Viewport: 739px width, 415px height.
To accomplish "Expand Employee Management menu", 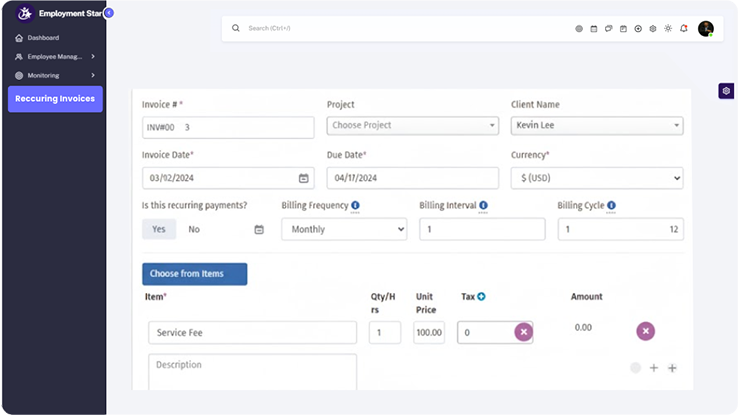I will tap(55, 57).
